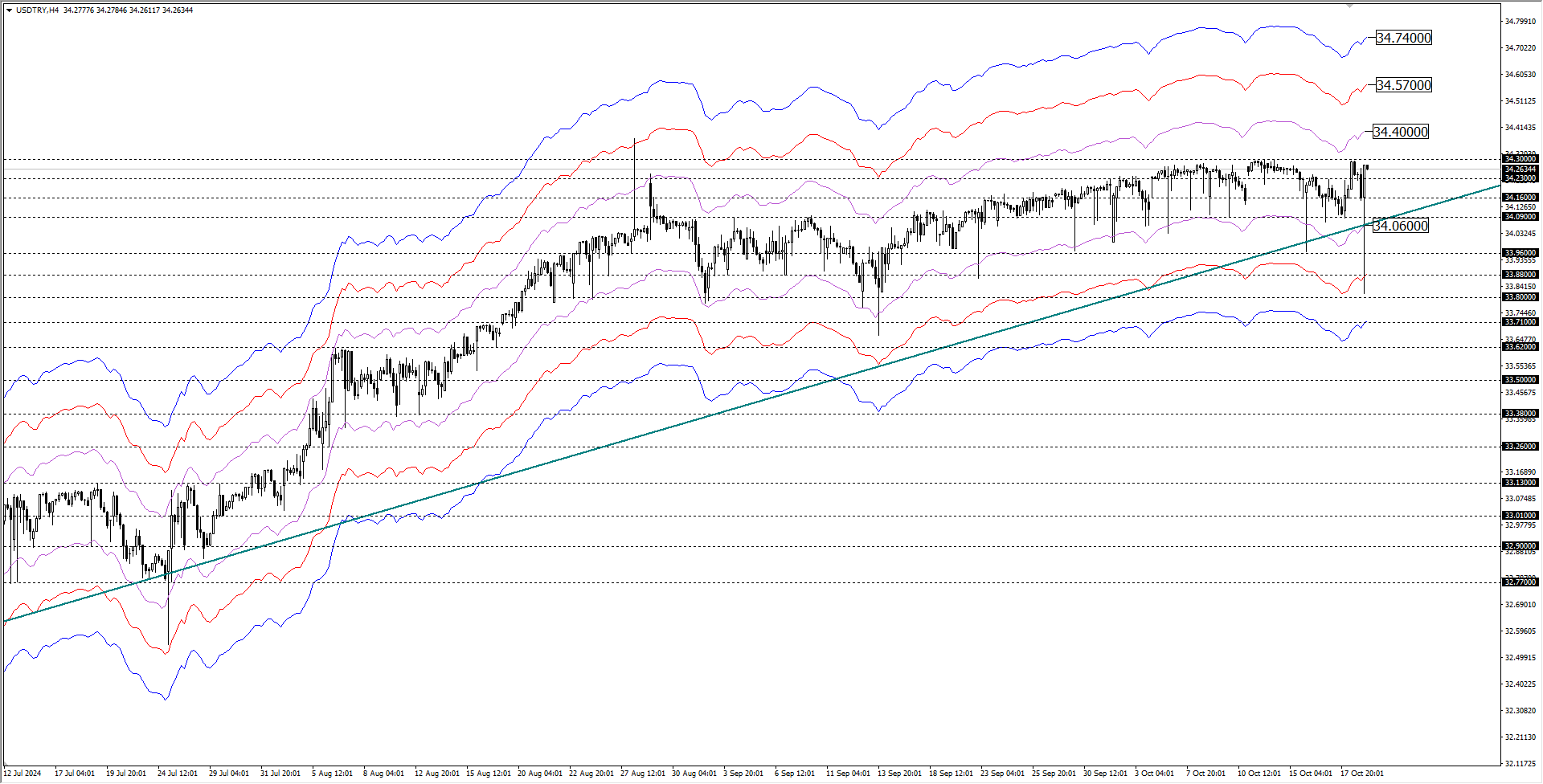Click the 34.23000 level price tag
The image size is (1543, 784).
1520,178
